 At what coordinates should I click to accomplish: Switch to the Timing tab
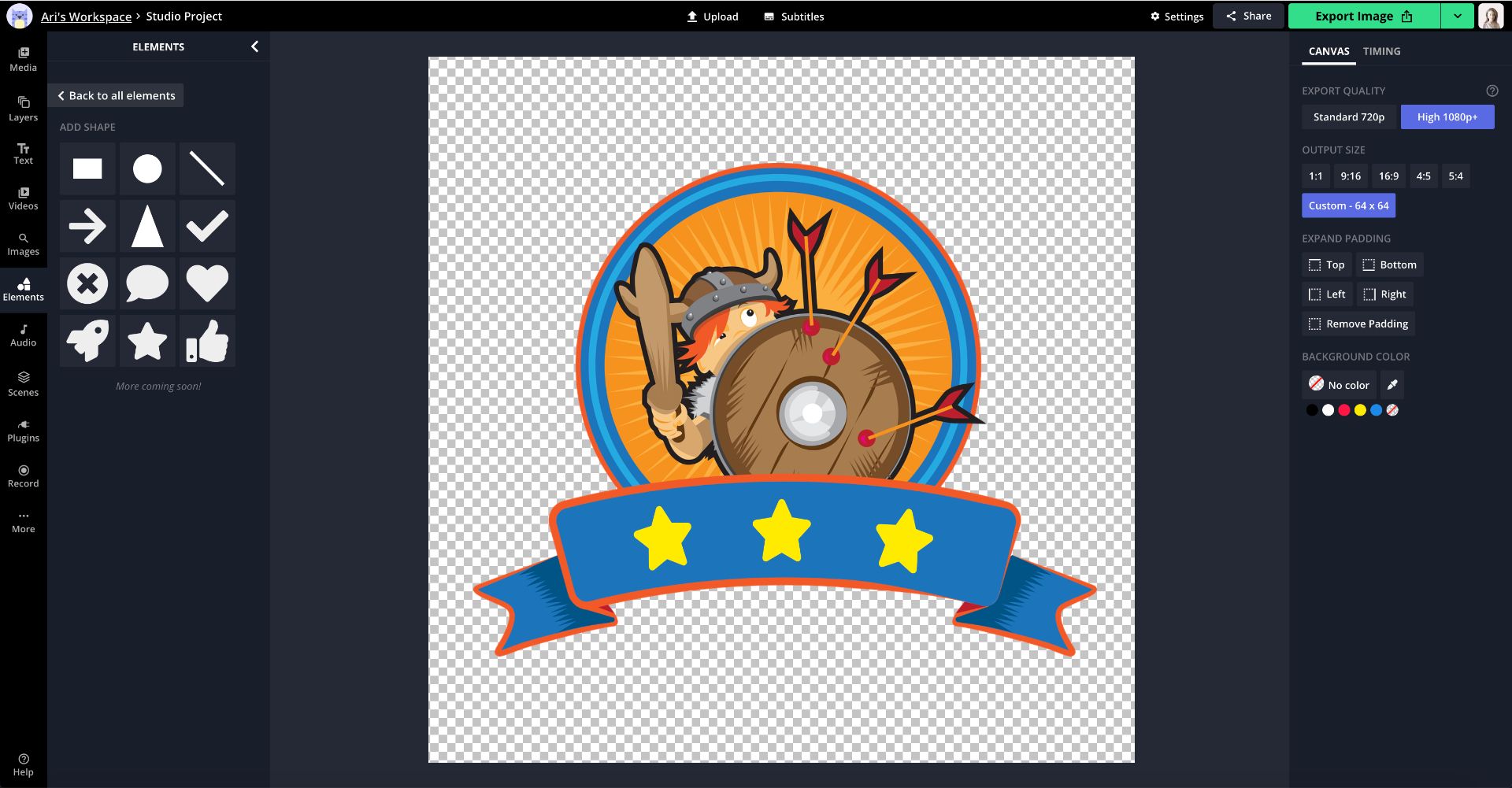[x=1381, y=52]
